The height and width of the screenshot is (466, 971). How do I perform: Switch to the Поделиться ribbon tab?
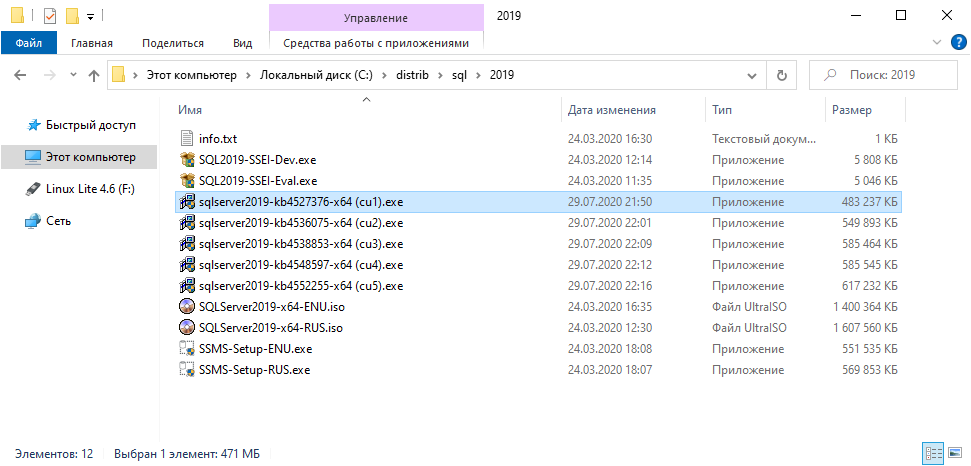[173, 43]
